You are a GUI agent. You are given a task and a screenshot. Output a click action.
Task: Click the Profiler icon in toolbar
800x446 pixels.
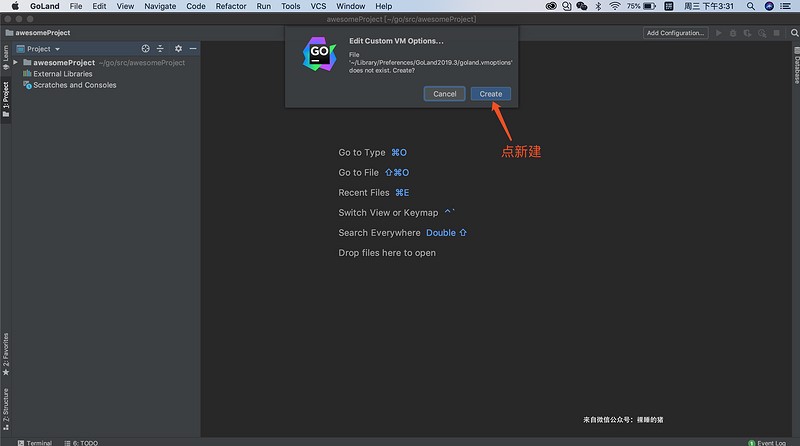pos(762,33)
